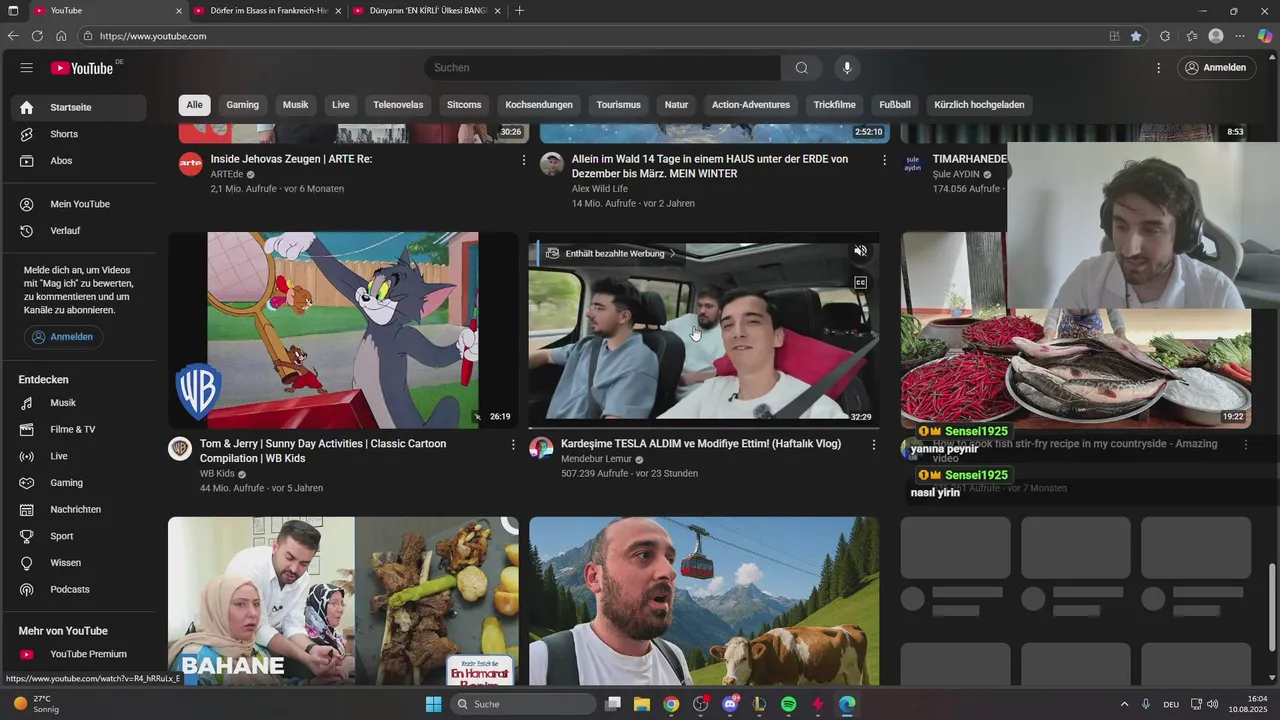Open the Mendebur Lemur channel link
Image resolution: width=1280 pixels, height=720 pixels.
pos(596,459)
